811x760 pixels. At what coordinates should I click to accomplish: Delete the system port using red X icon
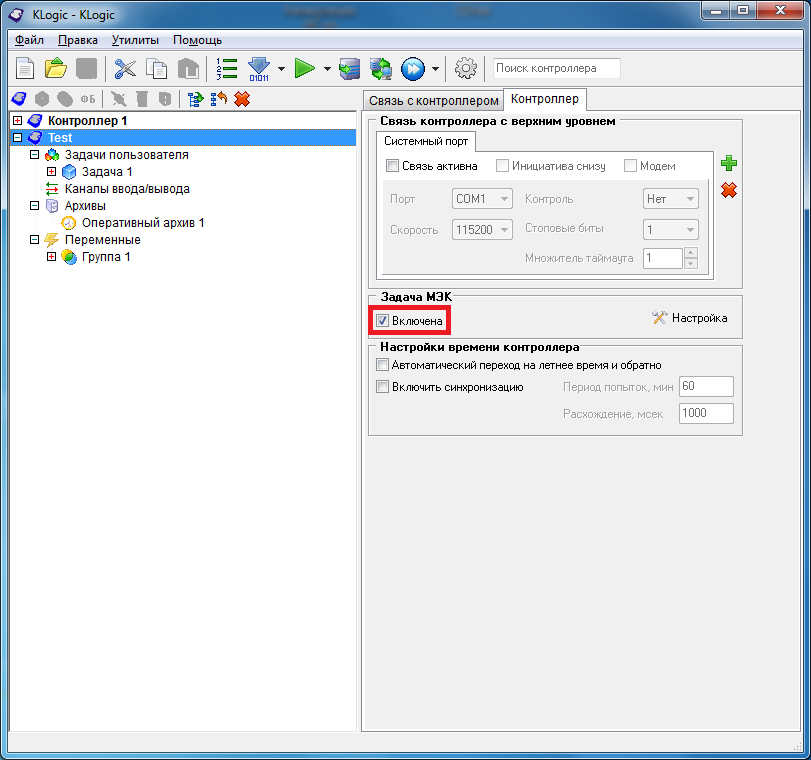[x=729, y=191]
